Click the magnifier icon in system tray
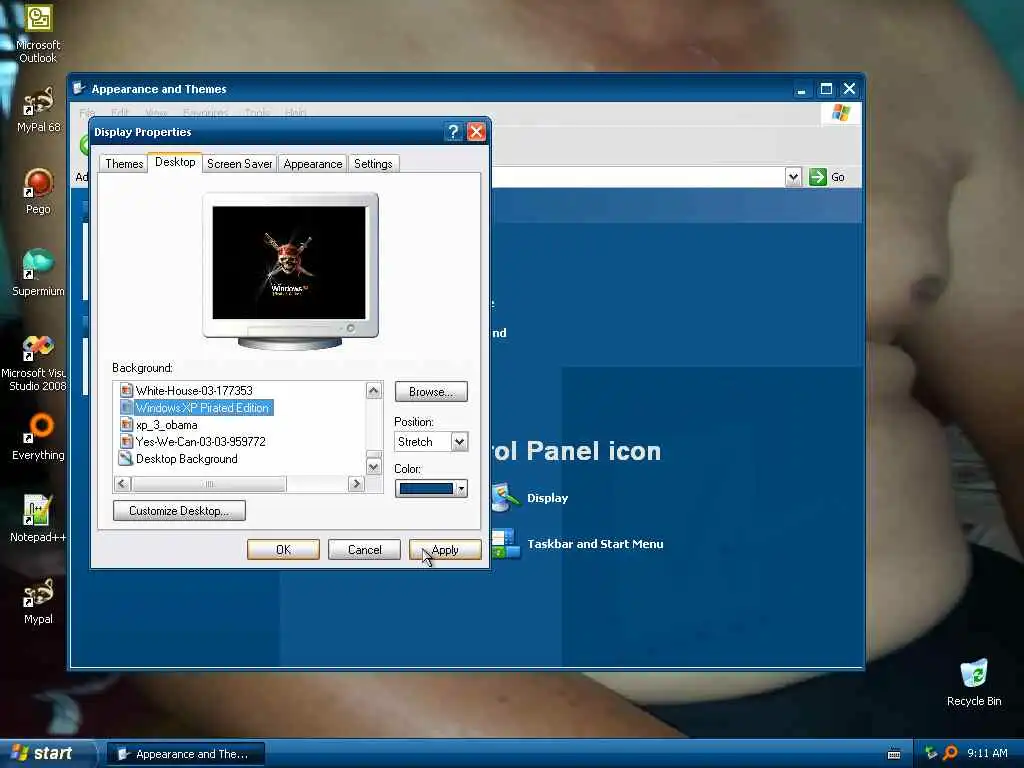Screen dimensions: 1024x768 (950, 753)
